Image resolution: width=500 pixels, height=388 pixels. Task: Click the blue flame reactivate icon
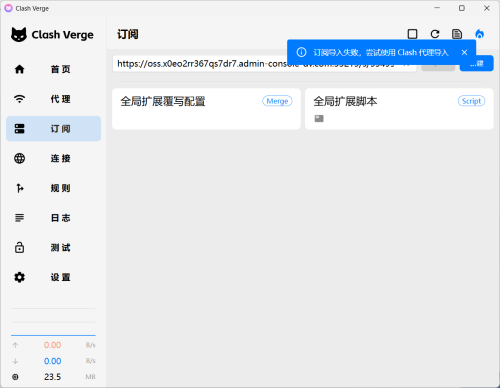pyautogui.click(x=479, y=34)
